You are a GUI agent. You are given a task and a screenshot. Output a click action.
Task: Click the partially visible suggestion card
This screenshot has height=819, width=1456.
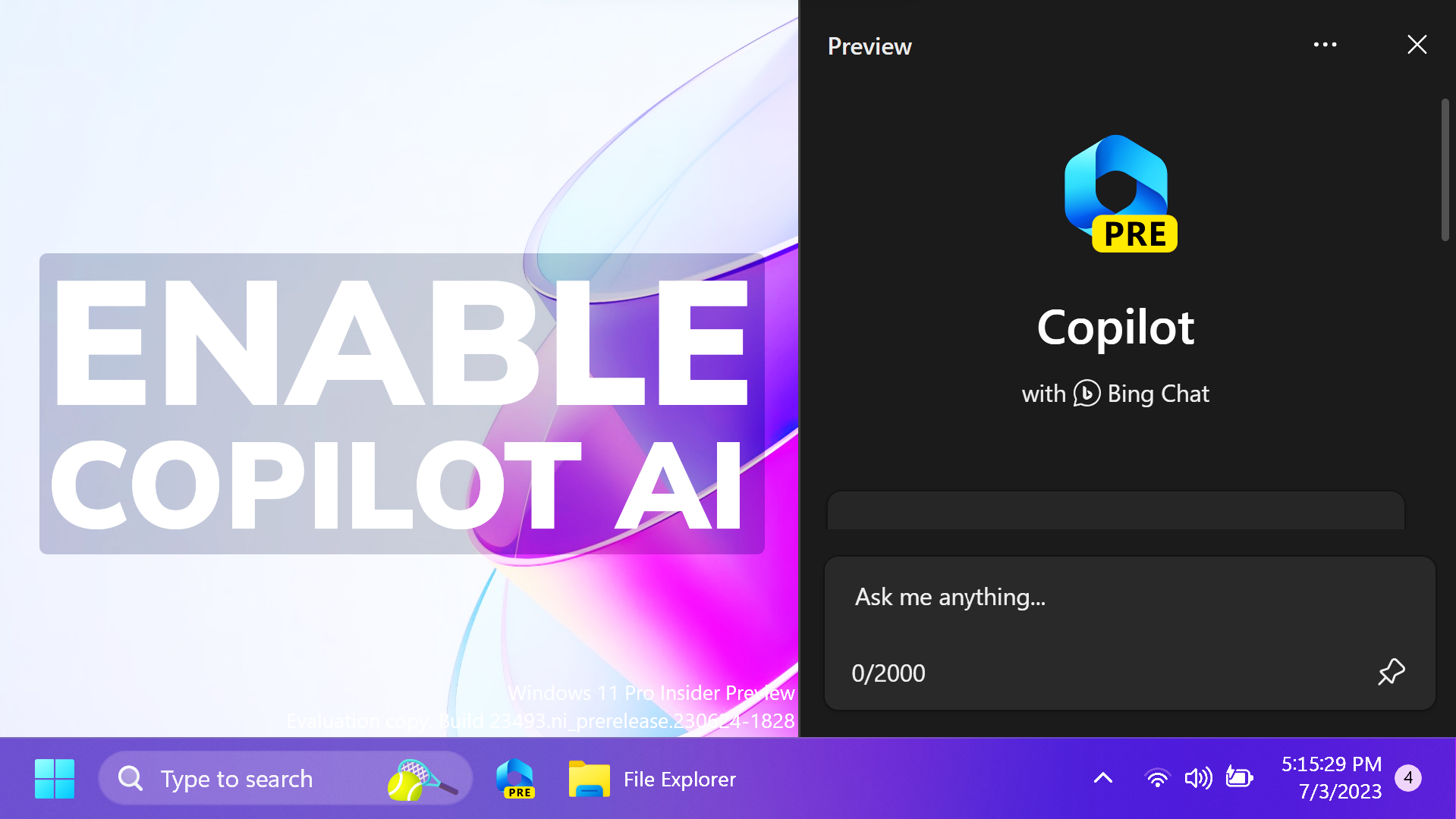[1115, 510]
